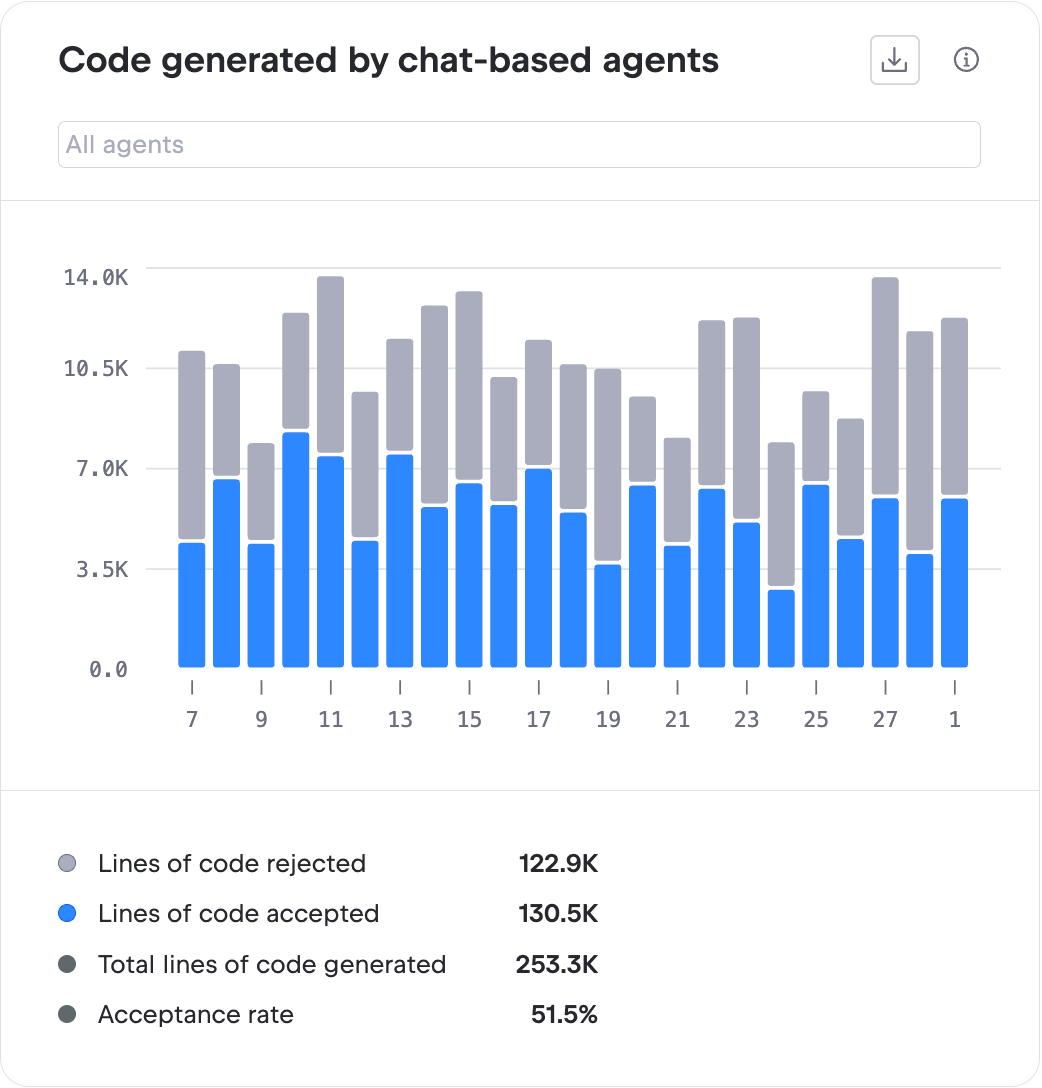
Task: Open the chart info tooltip icon
Action: pyautogui.click(x=966, y=60)
